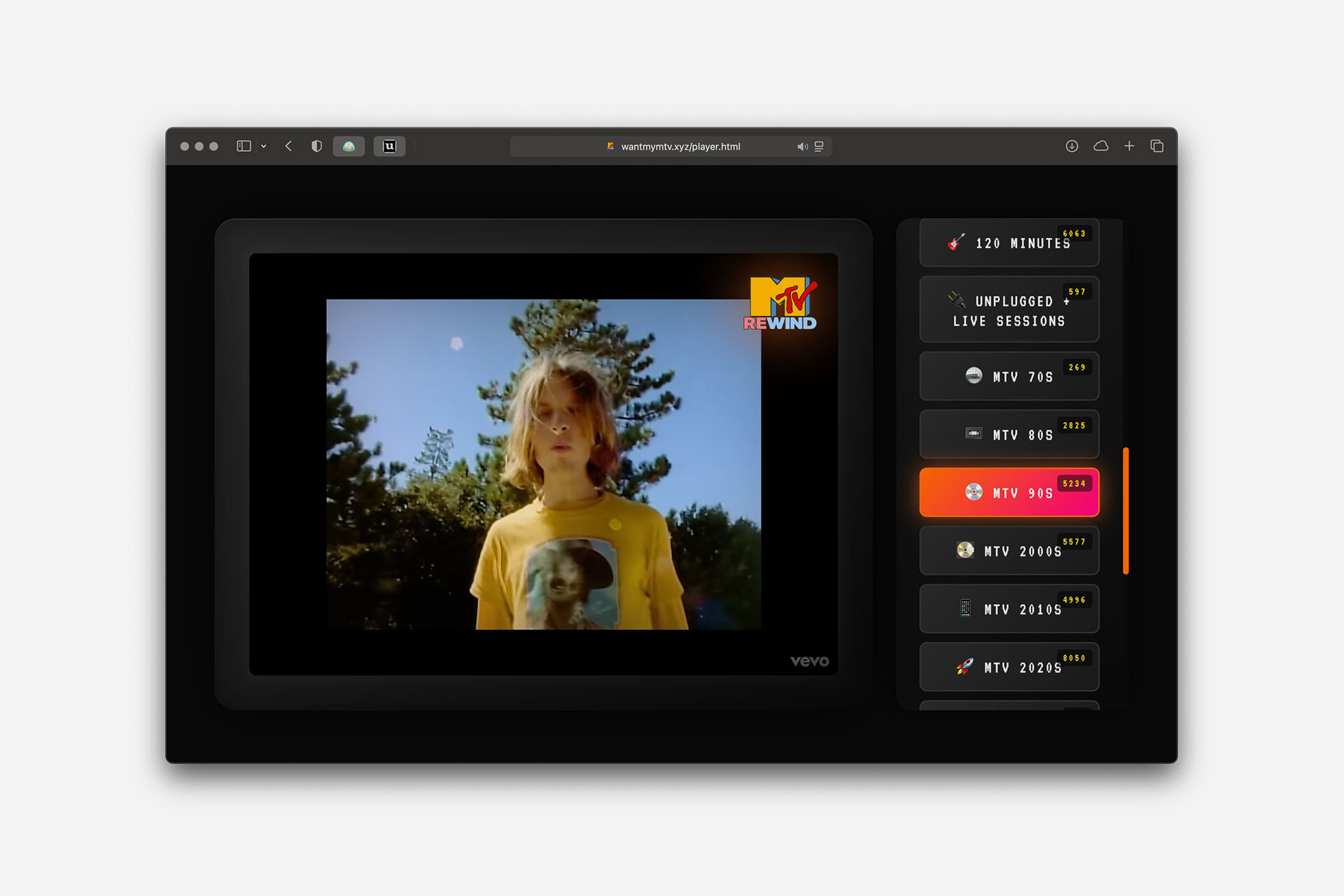Switch to MTV 70s channel
1344x896 pixels.
pos(1009,377)
